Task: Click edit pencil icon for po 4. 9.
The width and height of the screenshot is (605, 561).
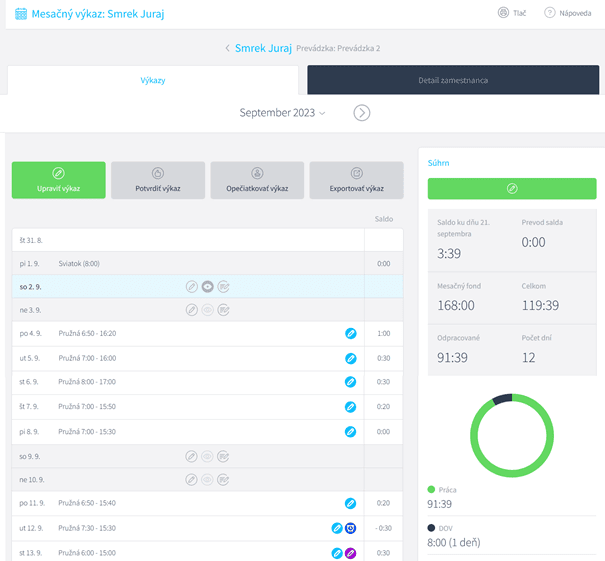Action: pos(351,333)
